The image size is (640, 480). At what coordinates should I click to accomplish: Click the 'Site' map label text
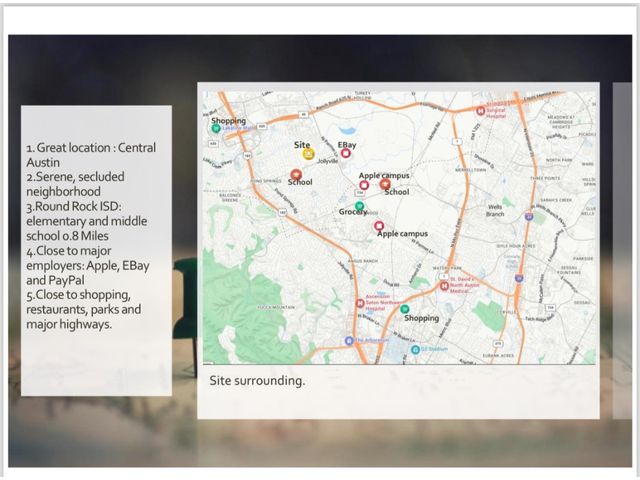(302, 145)
